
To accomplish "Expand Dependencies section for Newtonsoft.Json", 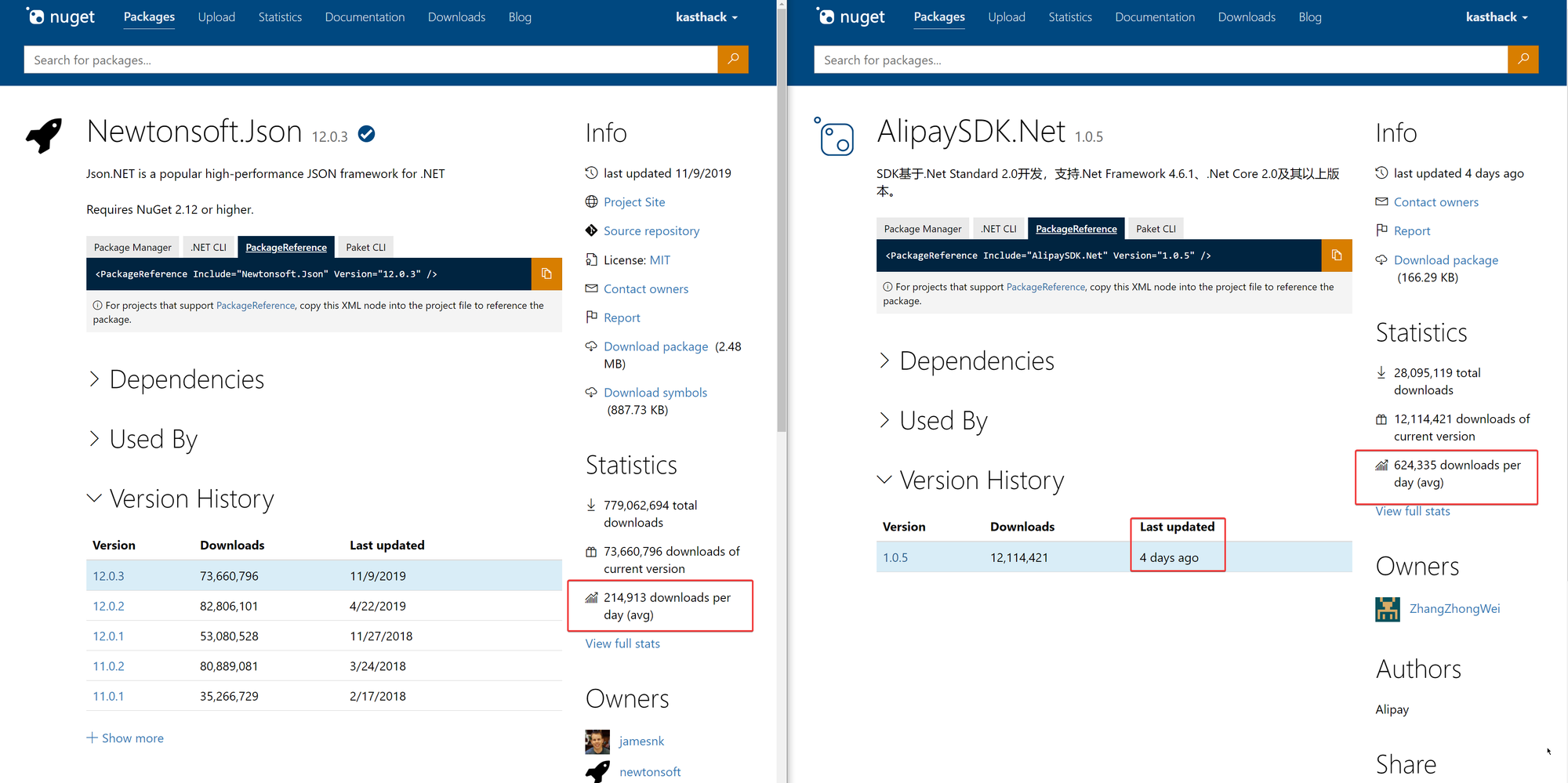I will [x=176, y=379].
